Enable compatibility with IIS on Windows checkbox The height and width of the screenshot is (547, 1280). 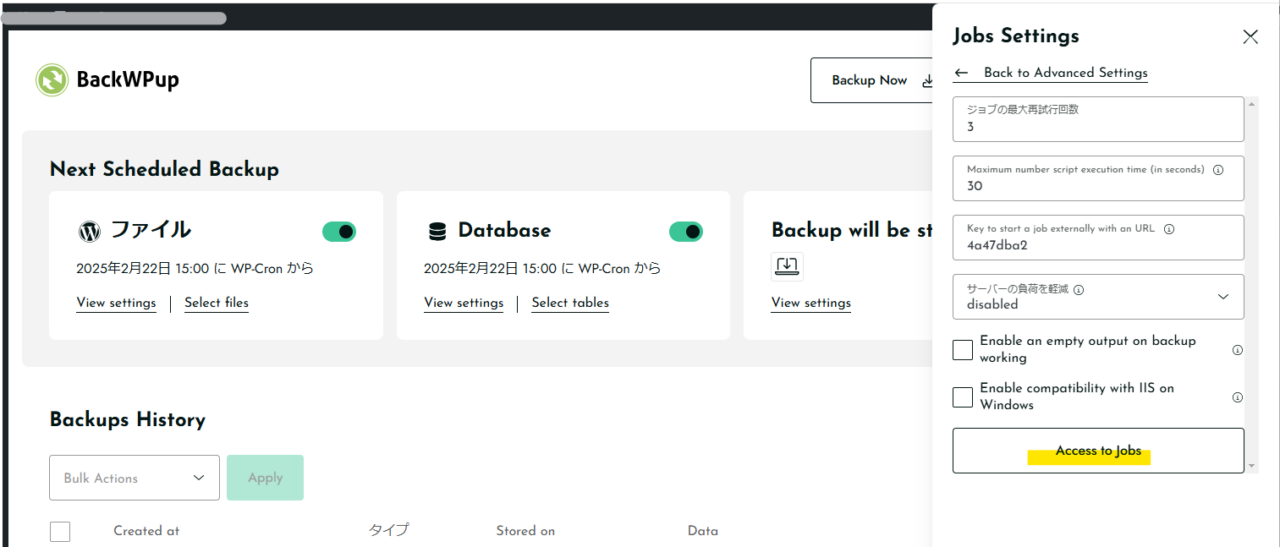pyautogui.click(x=963, y=397)
